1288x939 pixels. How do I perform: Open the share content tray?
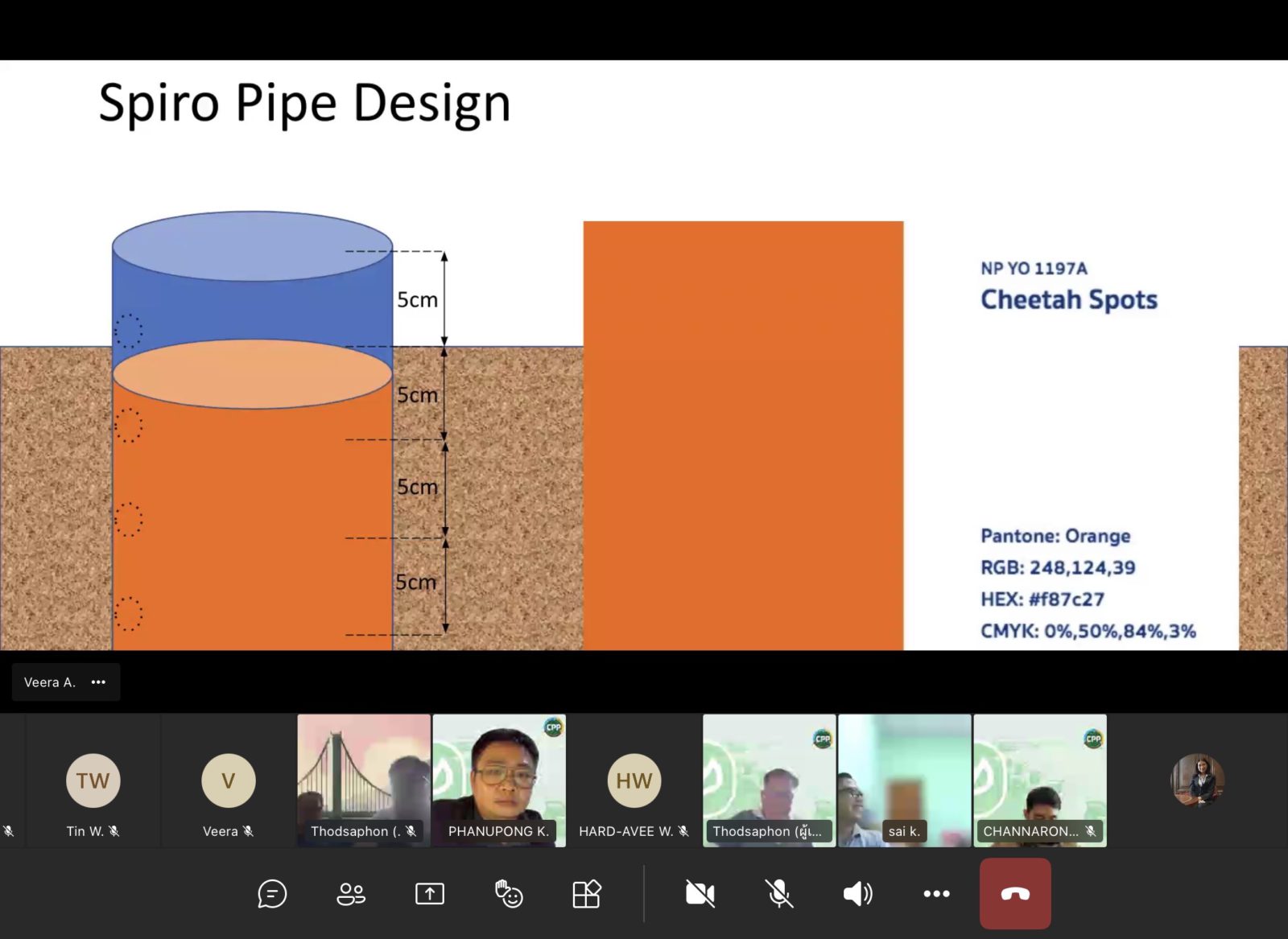429,893
